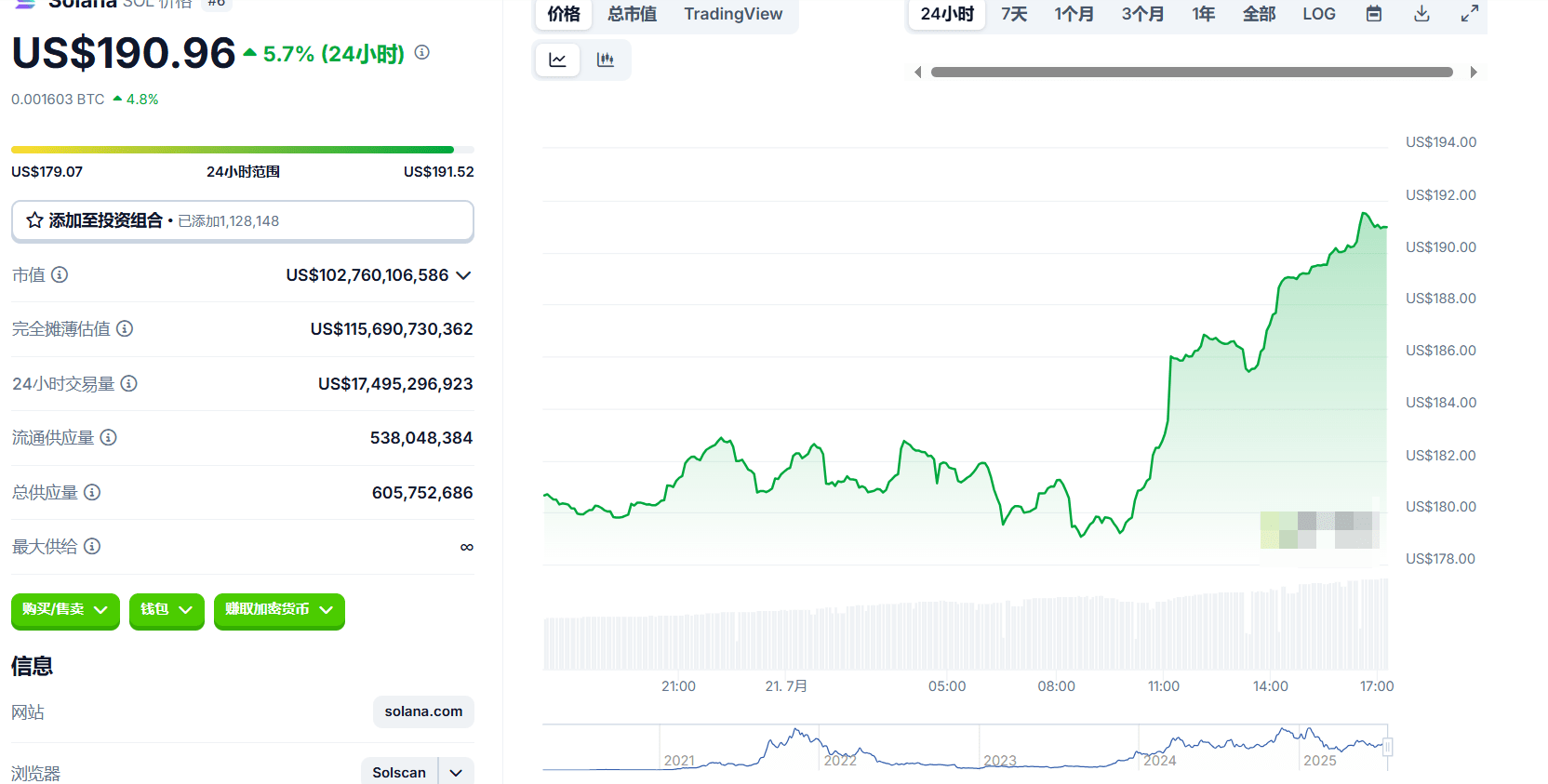Click the right handle of mini timeline navigator

[1387, 747]
